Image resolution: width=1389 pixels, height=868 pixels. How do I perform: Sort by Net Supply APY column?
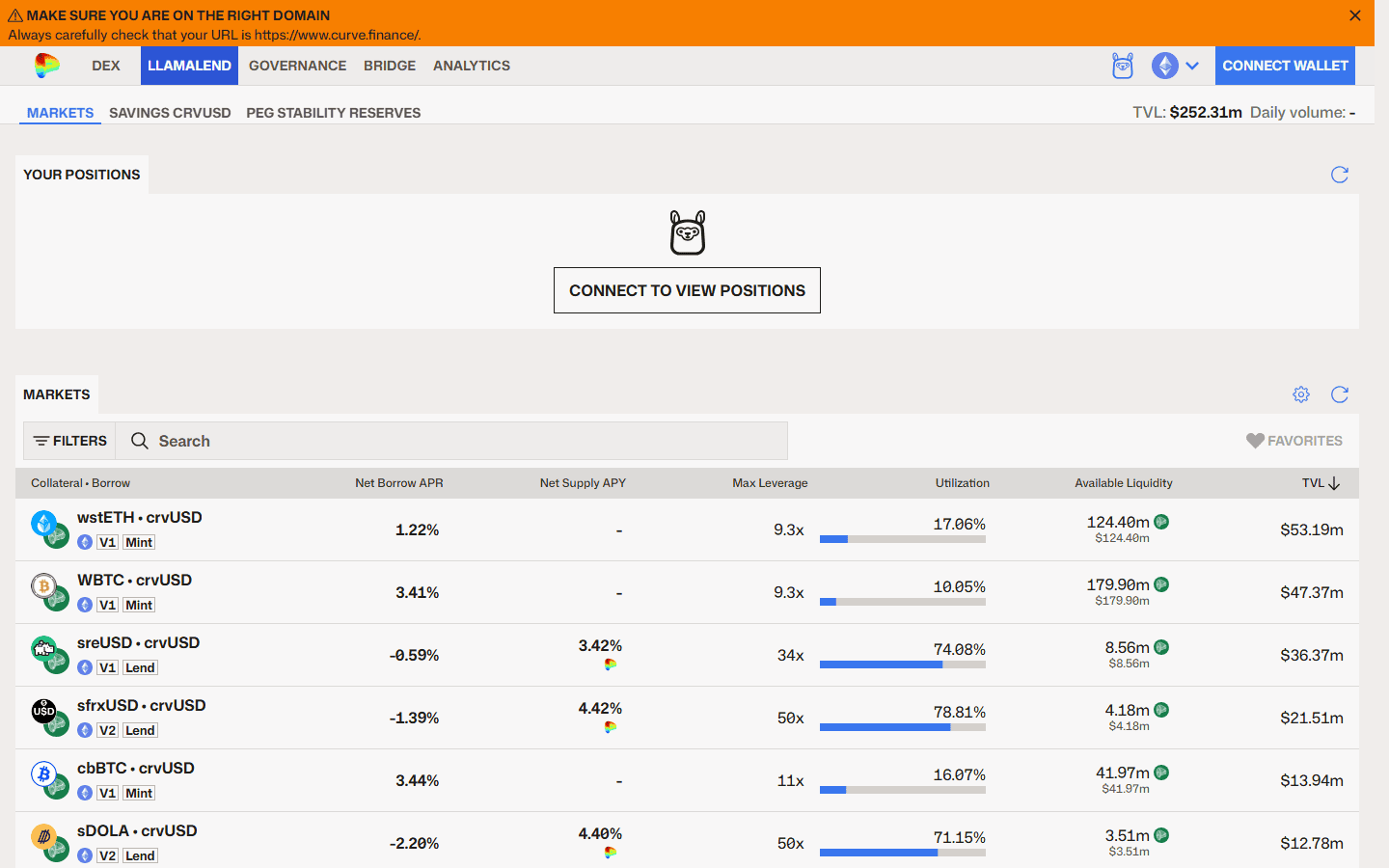[x=583, y=483]
